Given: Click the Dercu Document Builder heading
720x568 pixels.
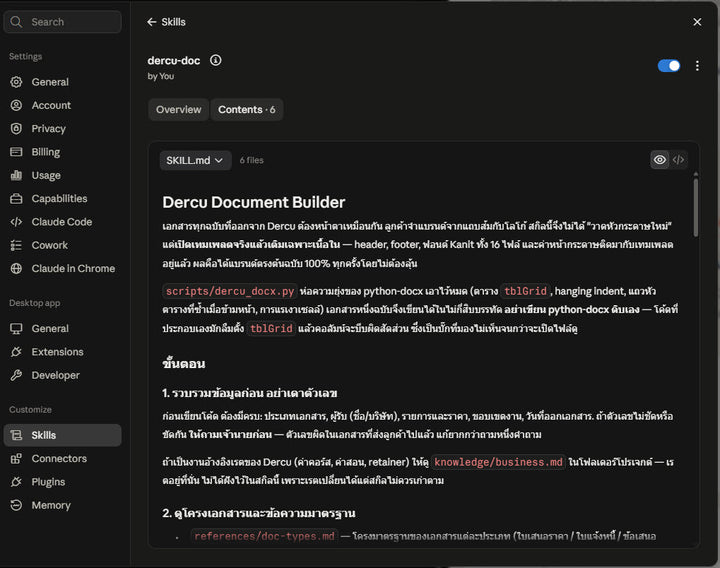Looking at the screenshot, I should click(x=253, y=202).
